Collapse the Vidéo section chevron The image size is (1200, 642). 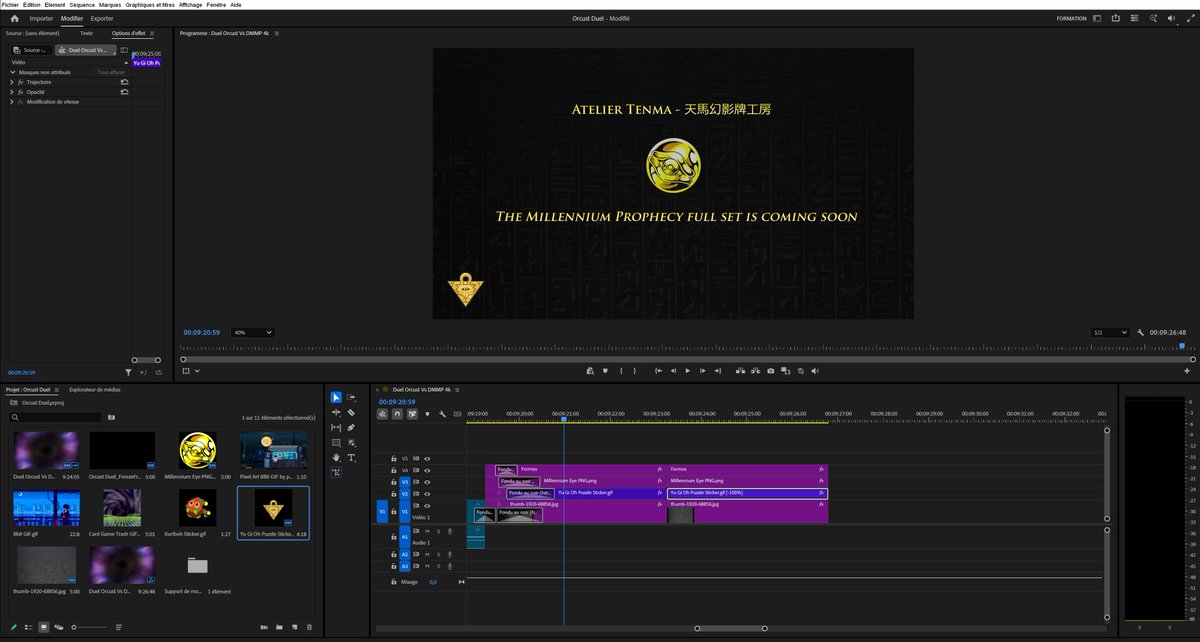point(125,62)
